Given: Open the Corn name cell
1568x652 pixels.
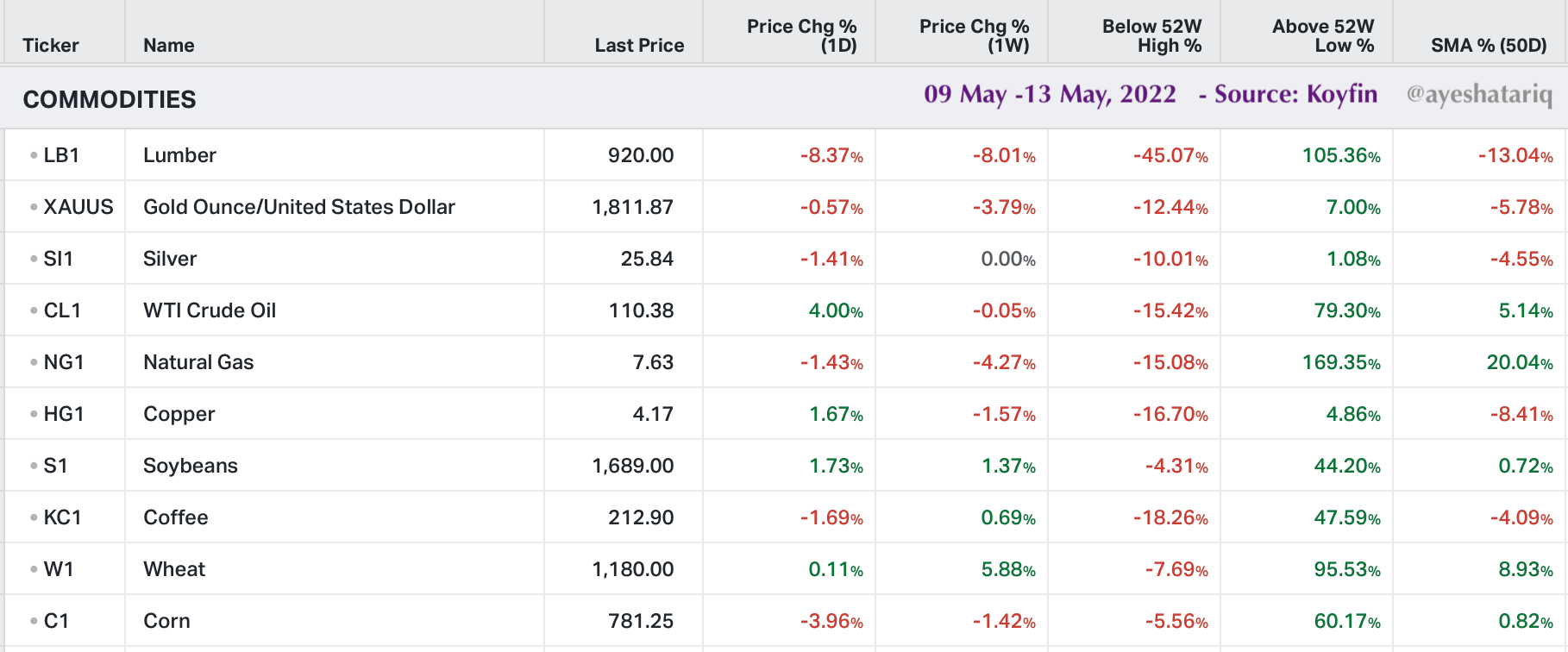Looking at the screenshot, I should (x=166, y=621).
